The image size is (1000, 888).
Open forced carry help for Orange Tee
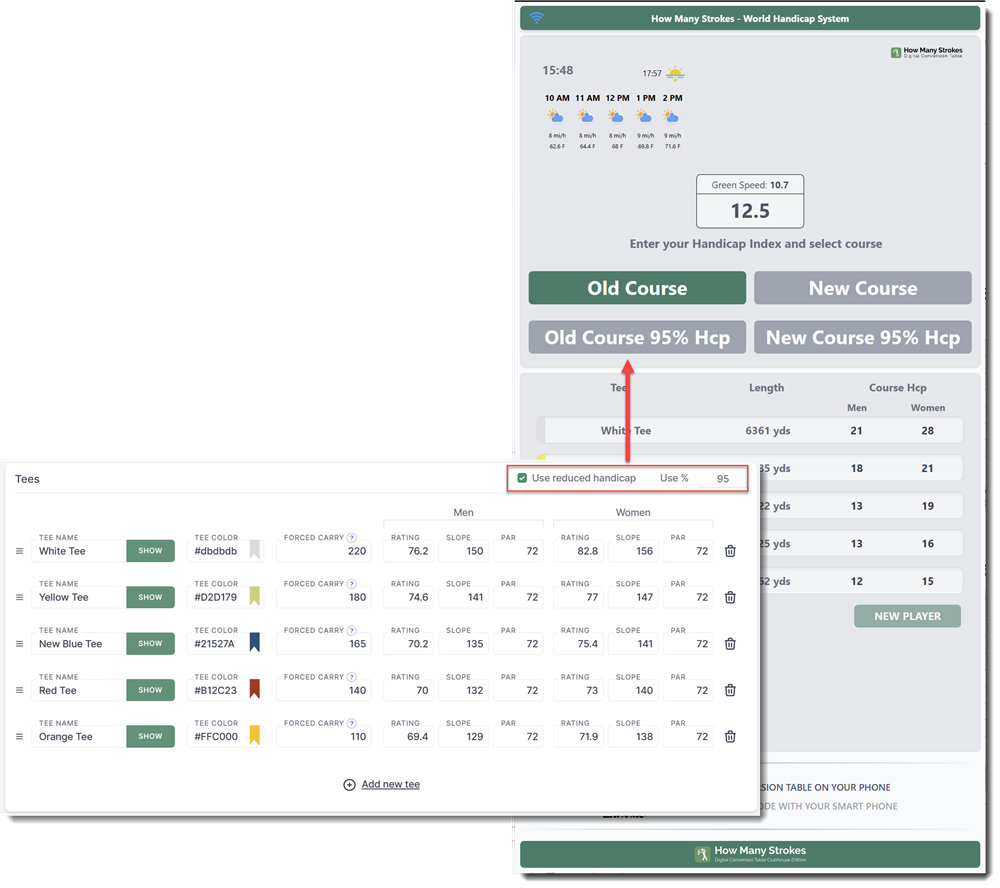[351, 723]
